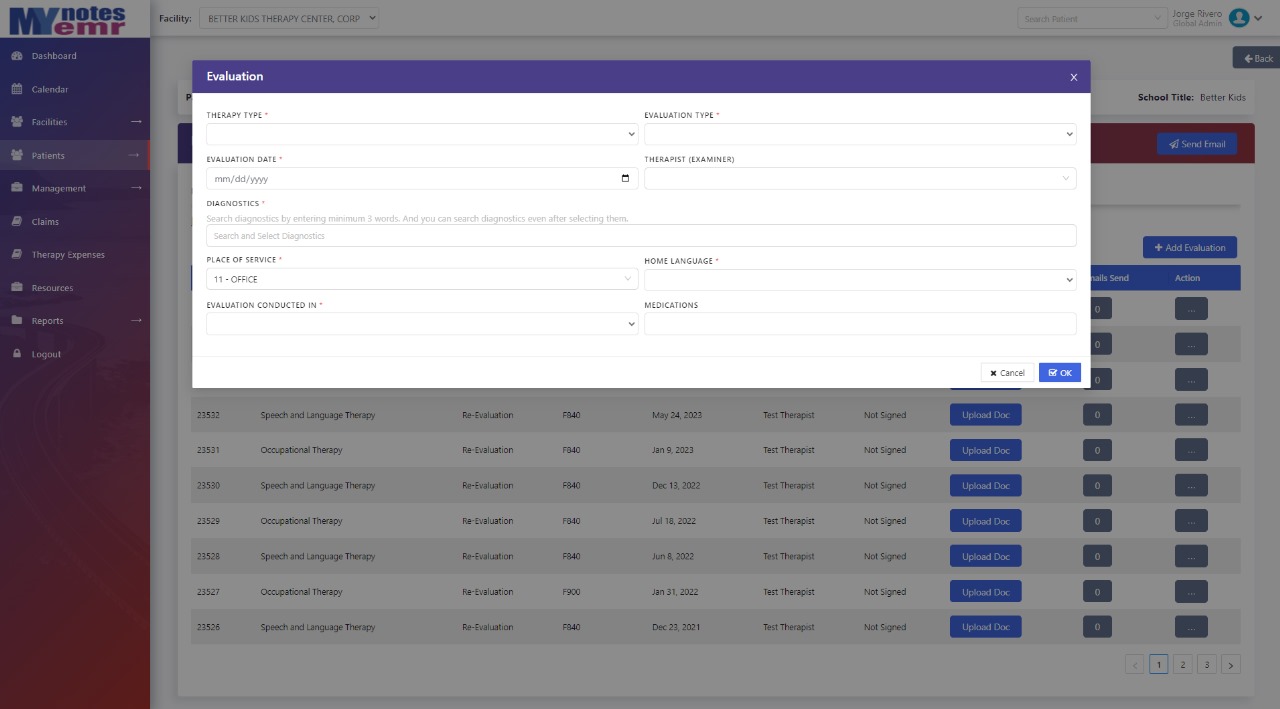
Task: Click the Logout lock icon
Action: pyautogui.click(x=17, y=354)
